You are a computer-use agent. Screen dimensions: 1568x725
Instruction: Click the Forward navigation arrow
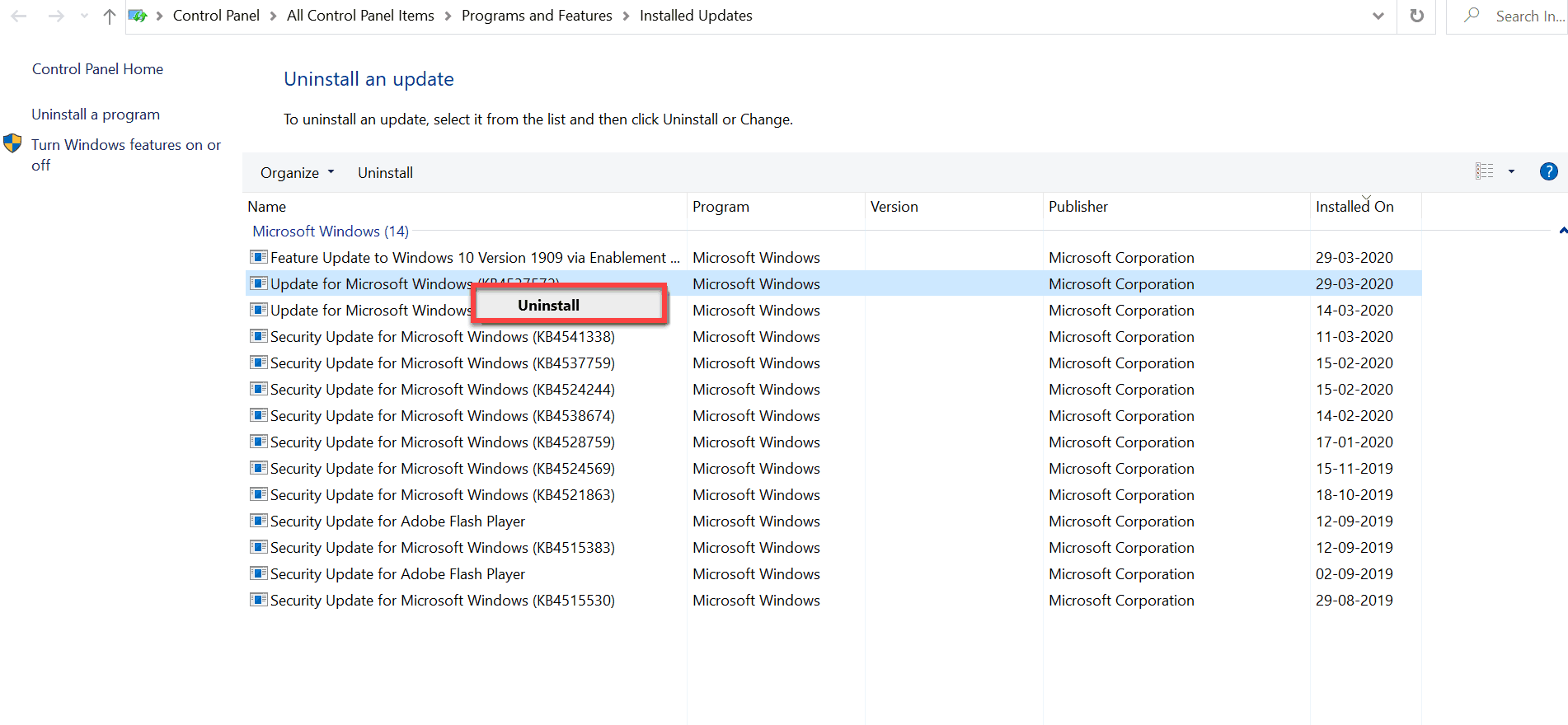(56, 16)
